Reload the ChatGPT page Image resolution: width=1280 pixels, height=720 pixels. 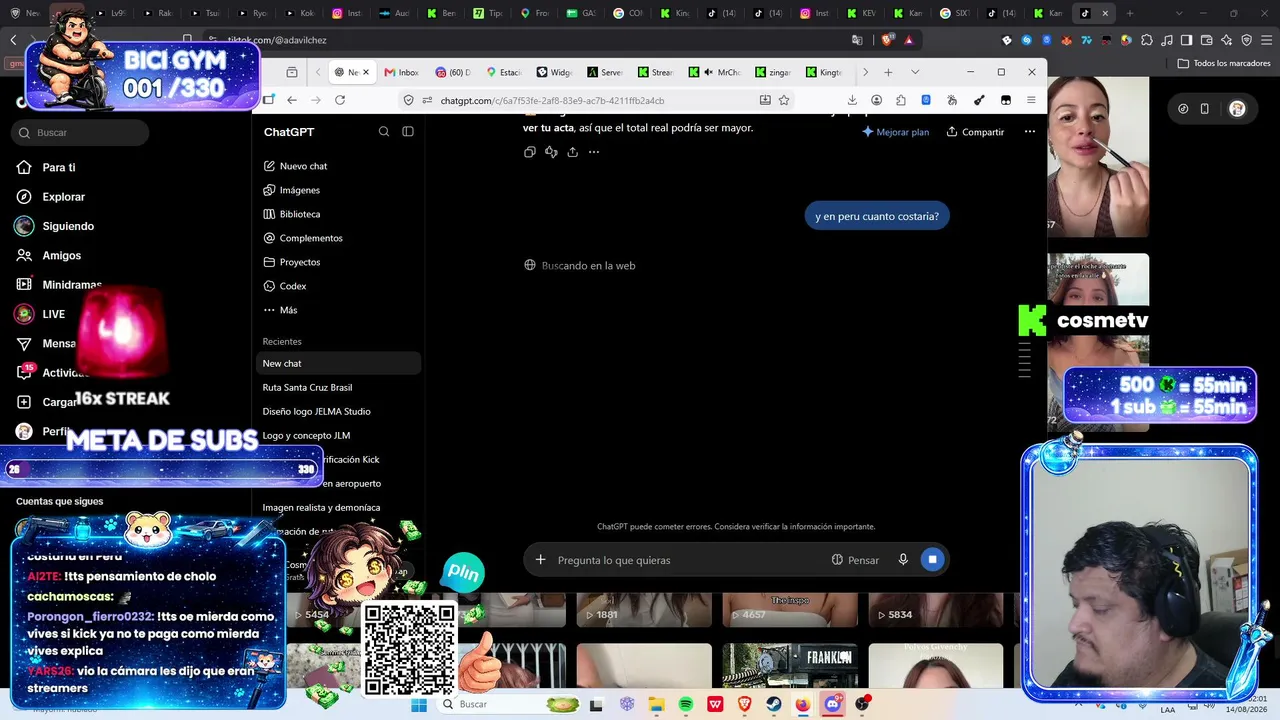[x=340, y=100]
